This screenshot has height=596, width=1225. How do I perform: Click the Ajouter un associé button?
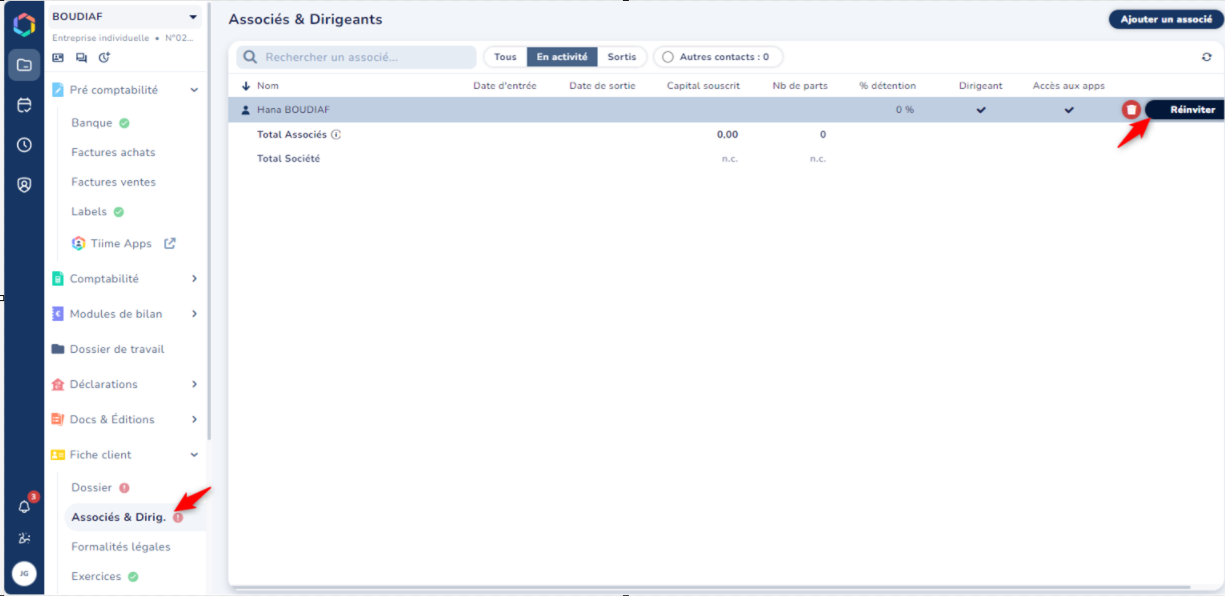click(x=1166, y=20)
